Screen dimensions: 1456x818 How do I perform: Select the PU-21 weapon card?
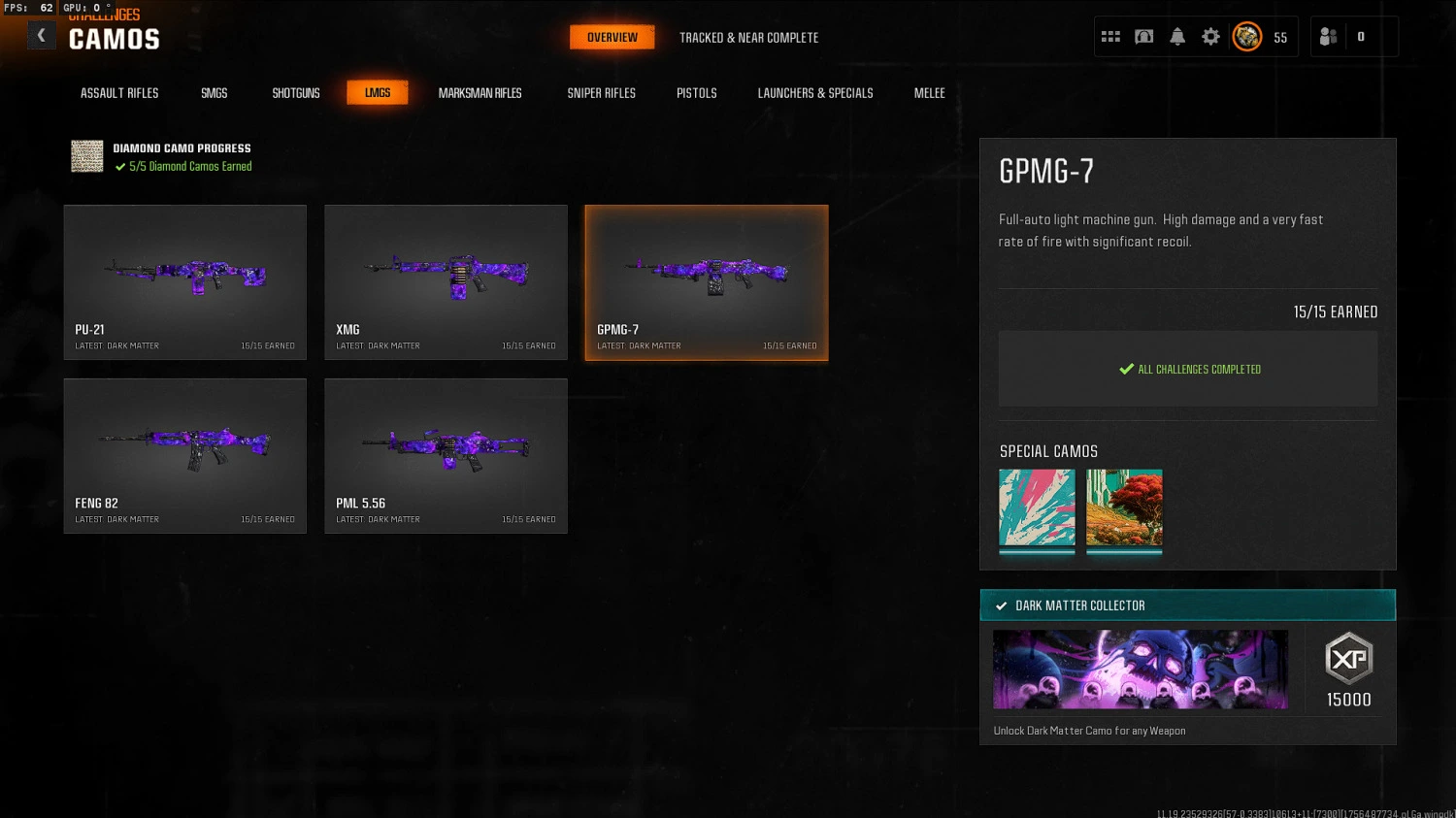[185, 282]
